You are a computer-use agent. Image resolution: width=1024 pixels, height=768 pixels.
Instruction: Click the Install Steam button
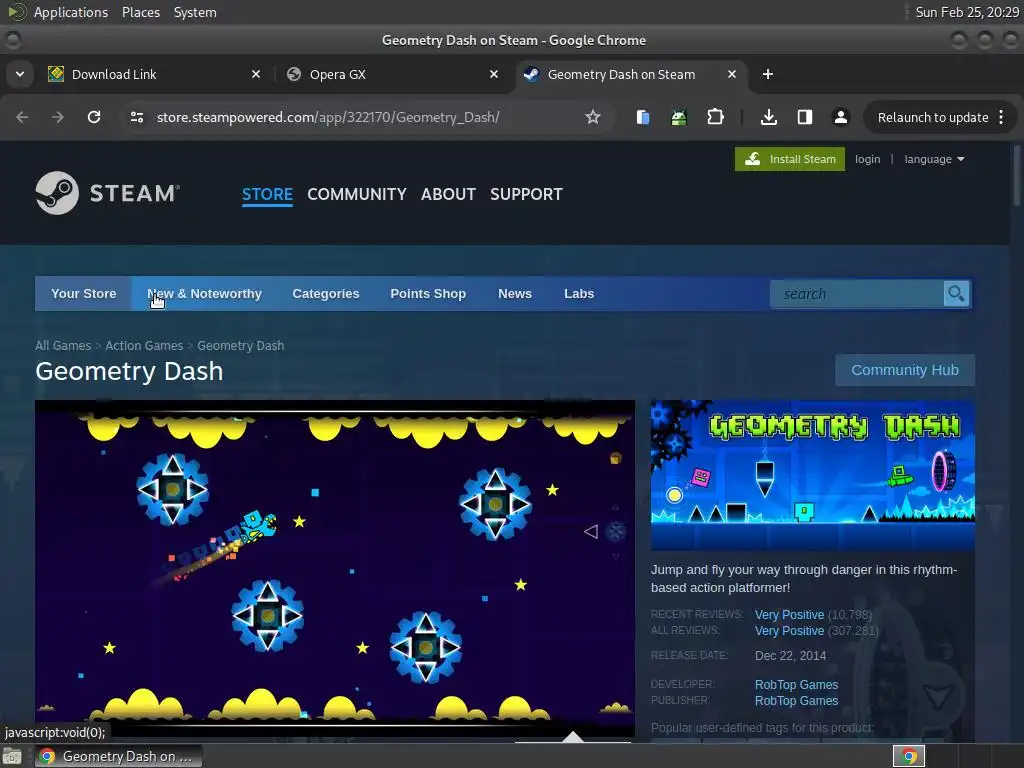pyautogui.click(x=790, y=159)
